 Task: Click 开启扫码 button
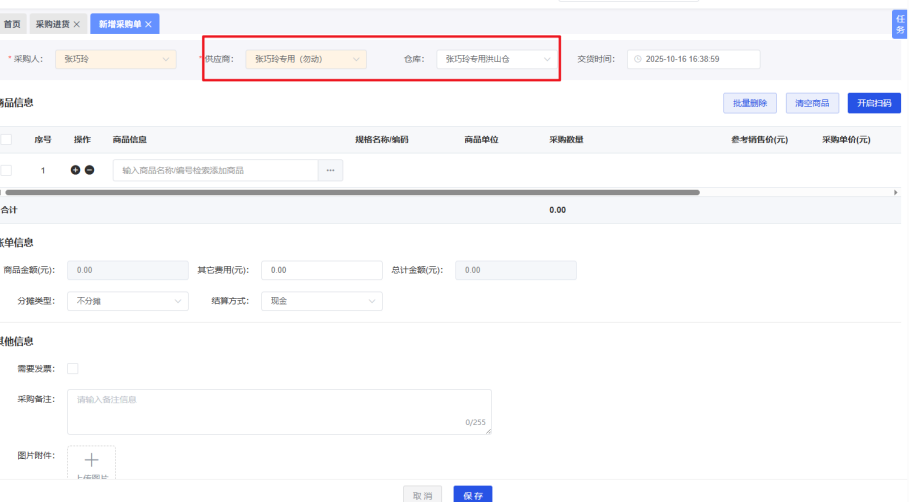[x=874, y=103]
